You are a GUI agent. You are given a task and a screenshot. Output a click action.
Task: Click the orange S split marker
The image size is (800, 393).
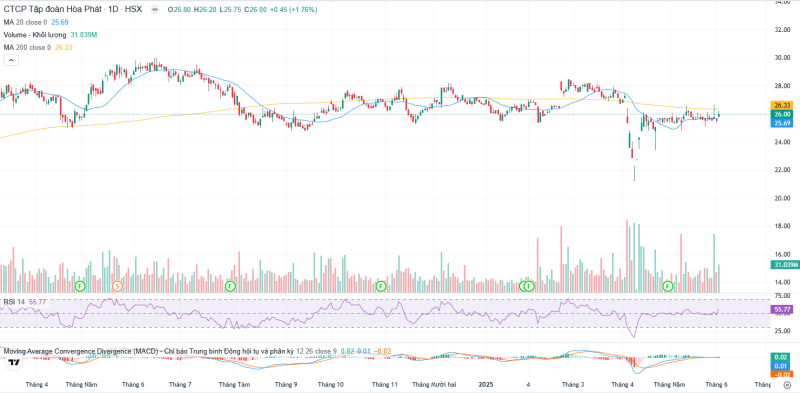click(117, 286)
